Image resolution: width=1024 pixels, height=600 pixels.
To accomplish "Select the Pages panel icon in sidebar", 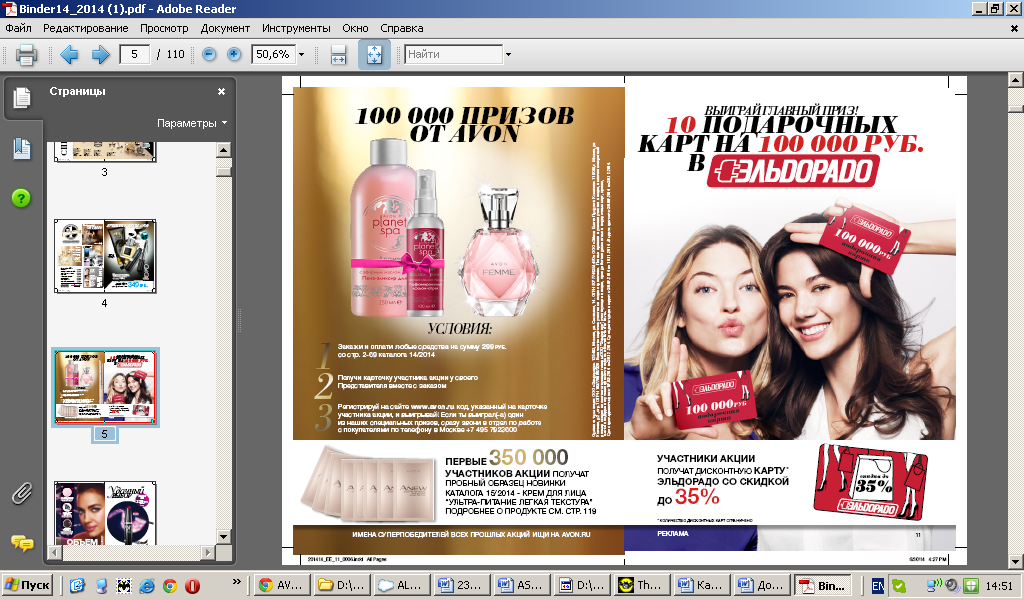I will [x=22, y=97].
